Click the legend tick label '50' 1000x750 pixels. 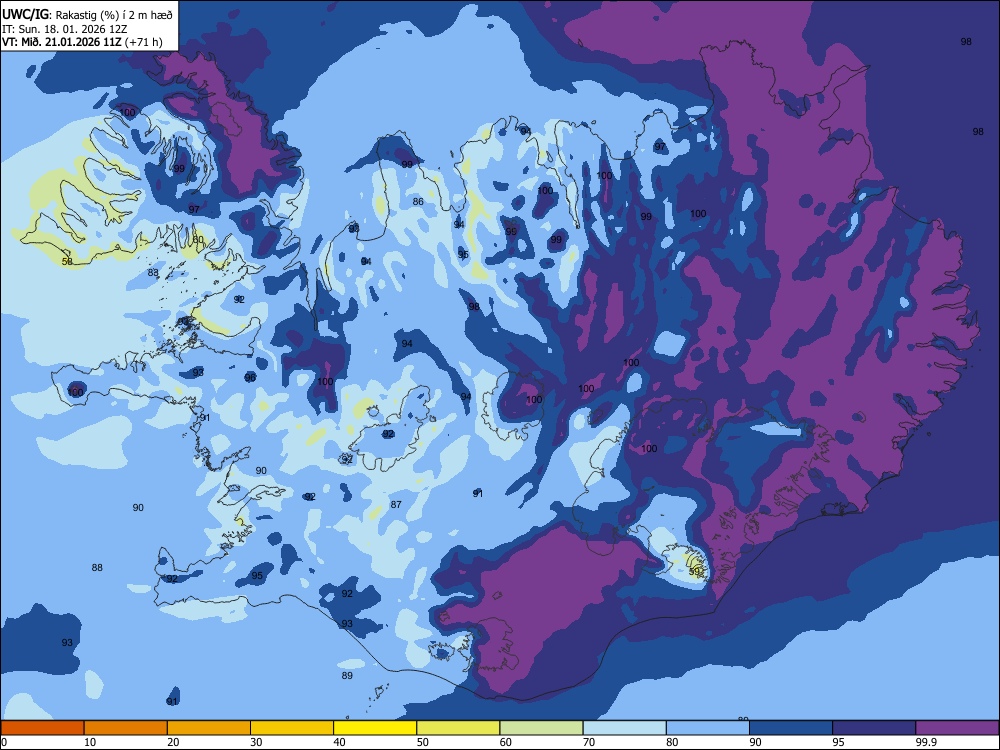point(422,742)
